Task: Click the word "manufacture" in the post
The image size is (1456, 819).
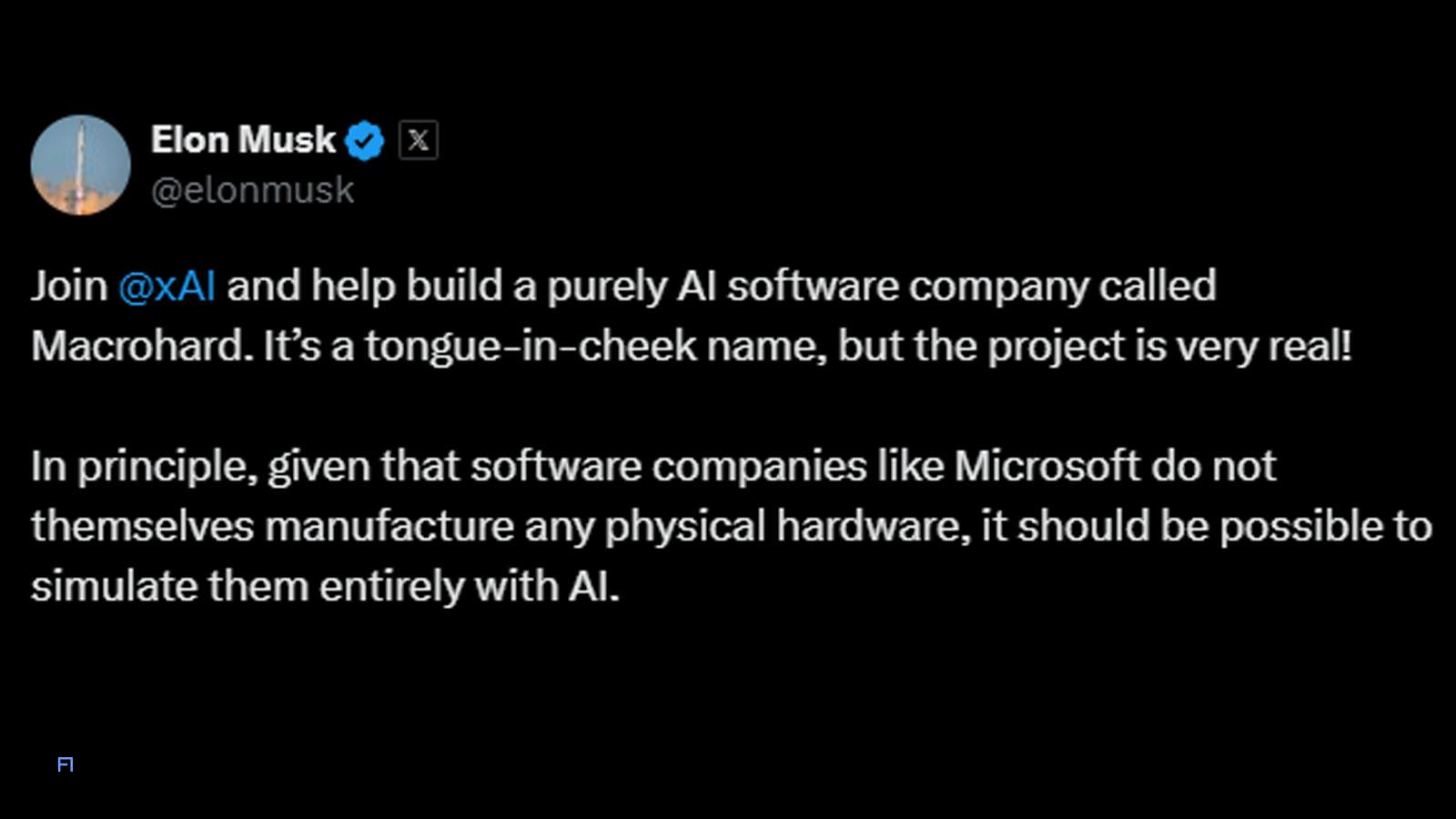Action: tap(389, 526)
